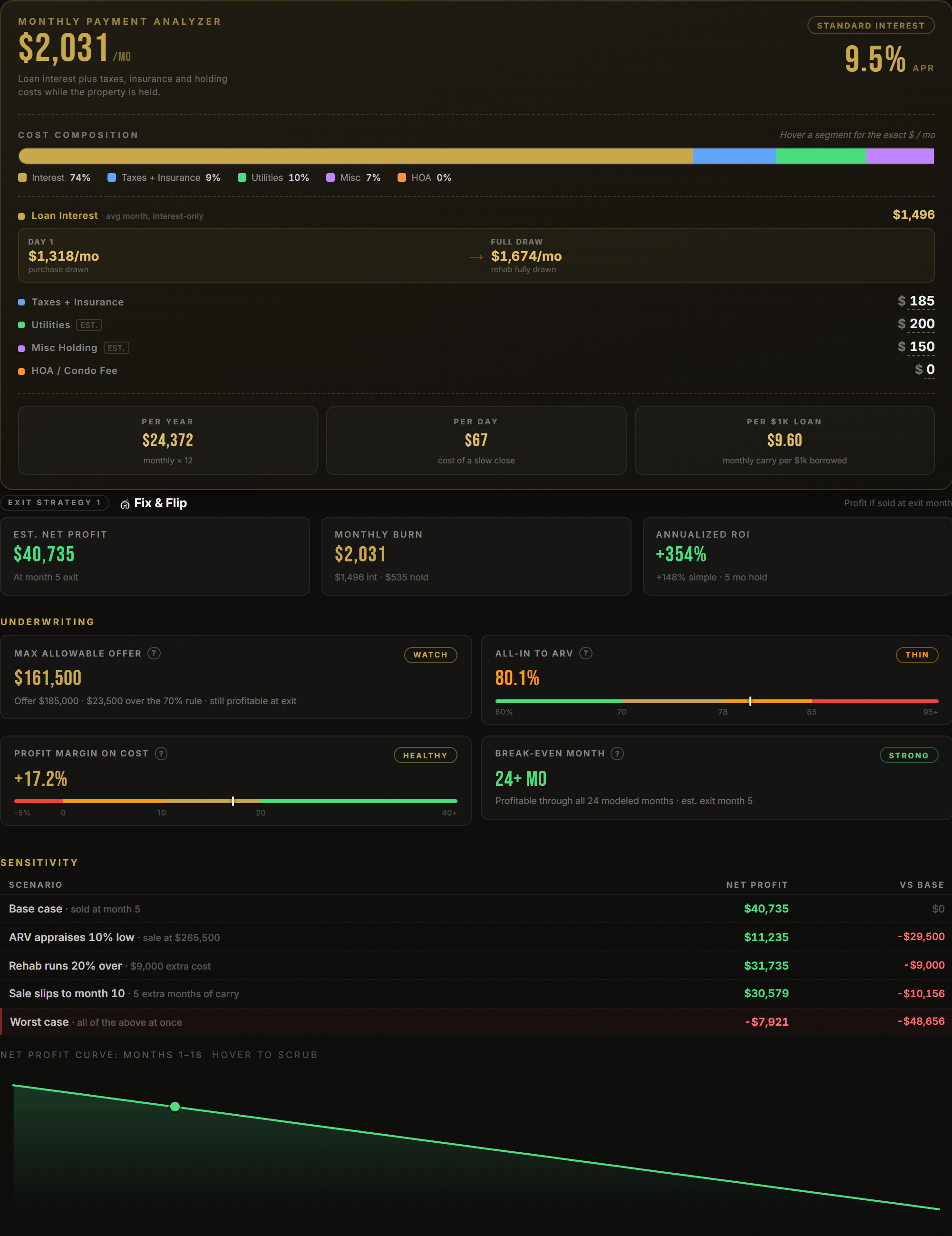
Task: Click the green dot on profit curve
Action: [x=175, y=1107]
